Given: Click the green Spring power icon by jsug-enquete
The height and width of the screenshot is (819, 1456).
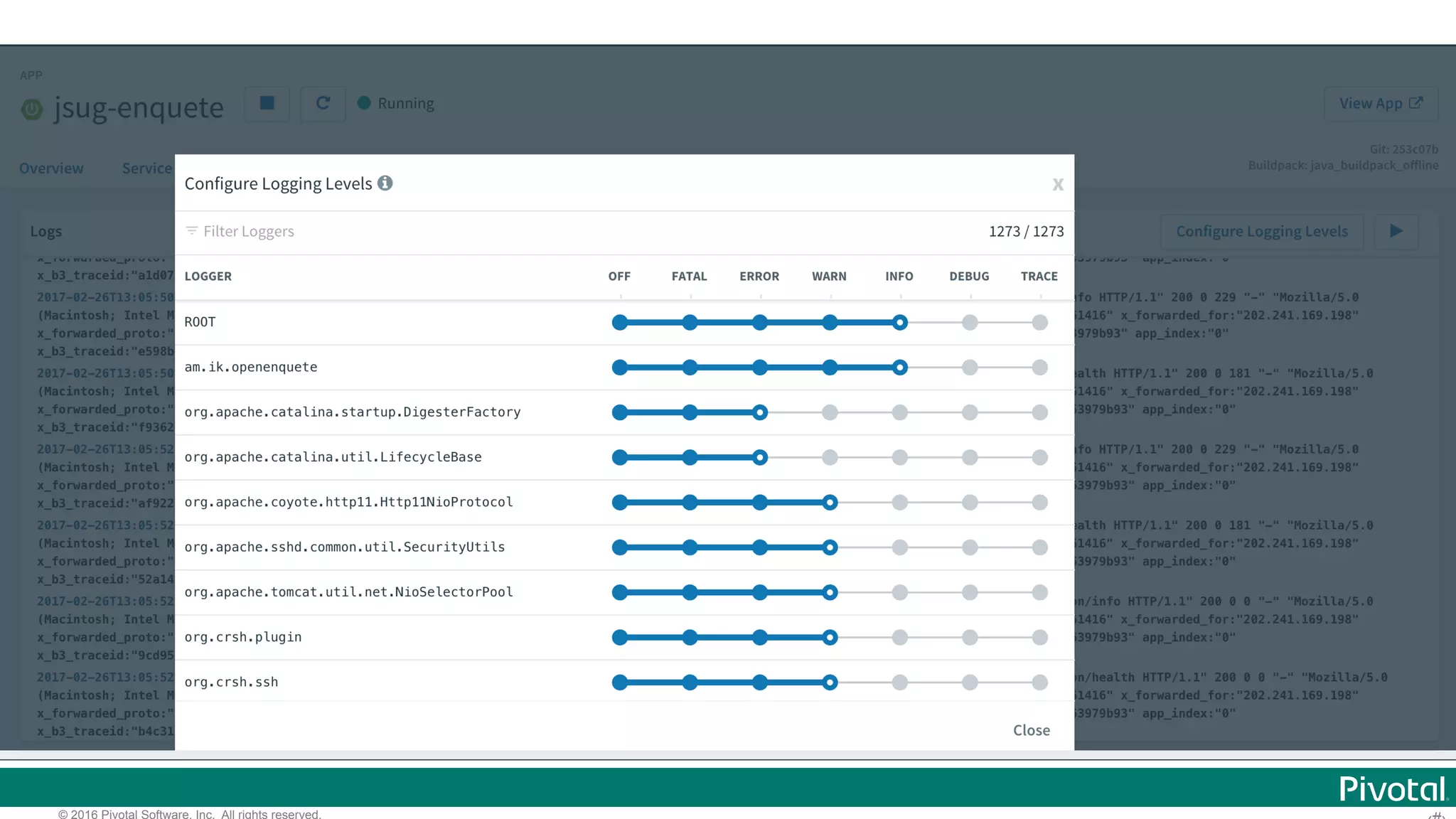Looking at the screenshot, I should pos(32,109).
